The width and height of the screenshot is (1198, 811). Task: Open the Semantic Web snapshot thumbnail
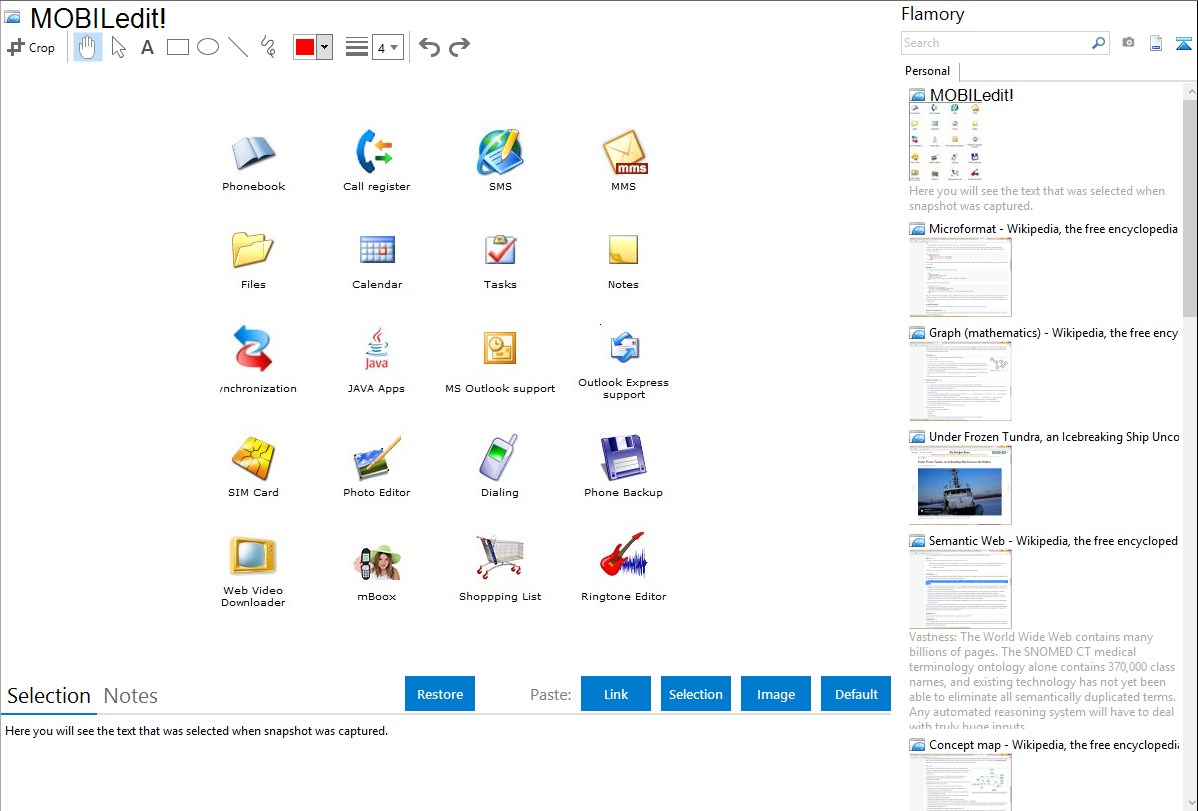click(x=960, y=589)
